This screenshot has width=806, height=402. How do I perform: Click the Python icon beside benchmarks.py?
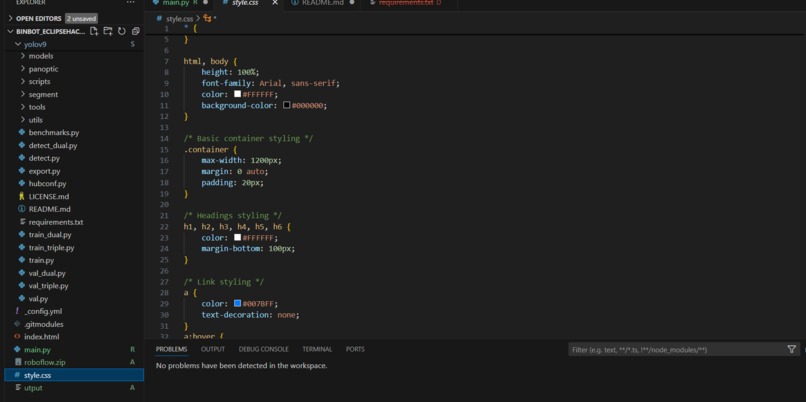[x=22, y=133]
